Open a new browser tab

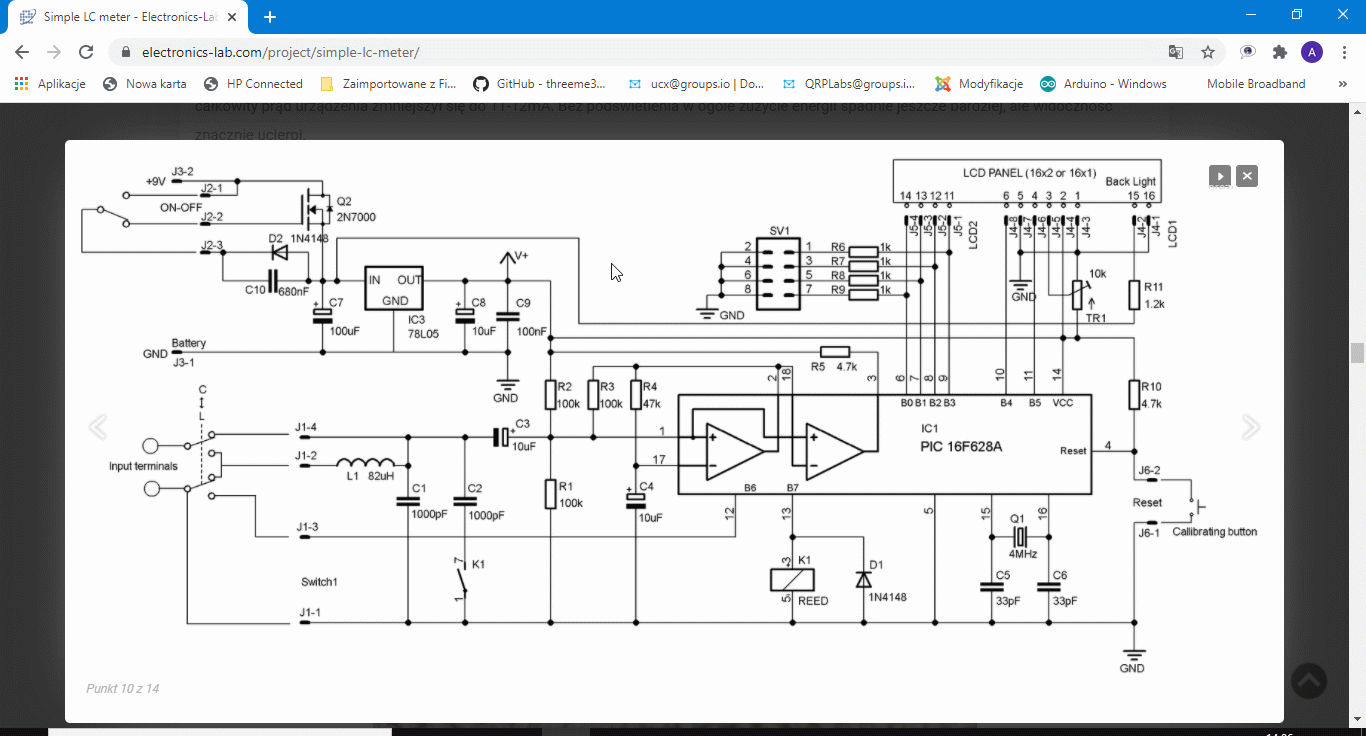pos(270,17)
